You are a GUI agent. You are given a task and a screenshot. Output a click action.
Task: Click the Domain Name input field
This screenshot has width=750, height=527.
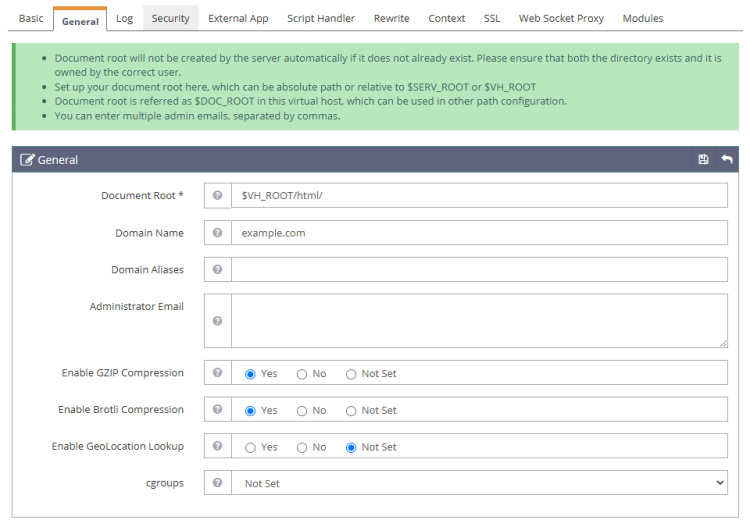[x=479, y=233]
